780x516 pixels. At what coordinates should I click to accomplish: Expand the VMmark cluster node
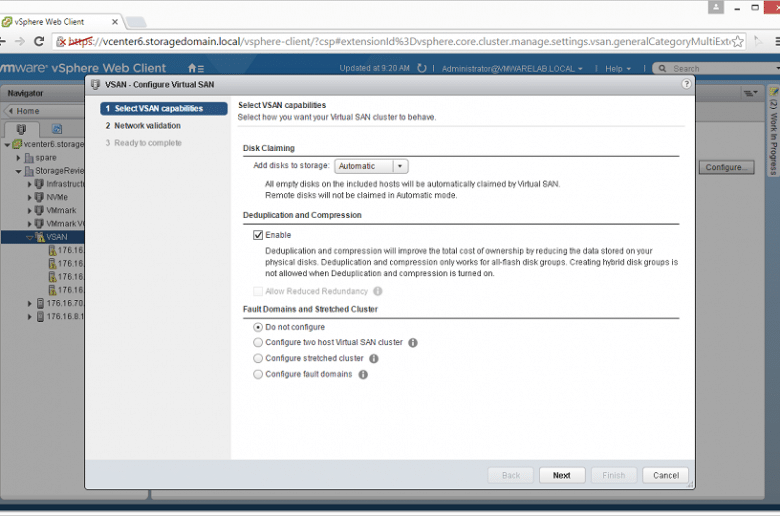[x=29, y=210]
